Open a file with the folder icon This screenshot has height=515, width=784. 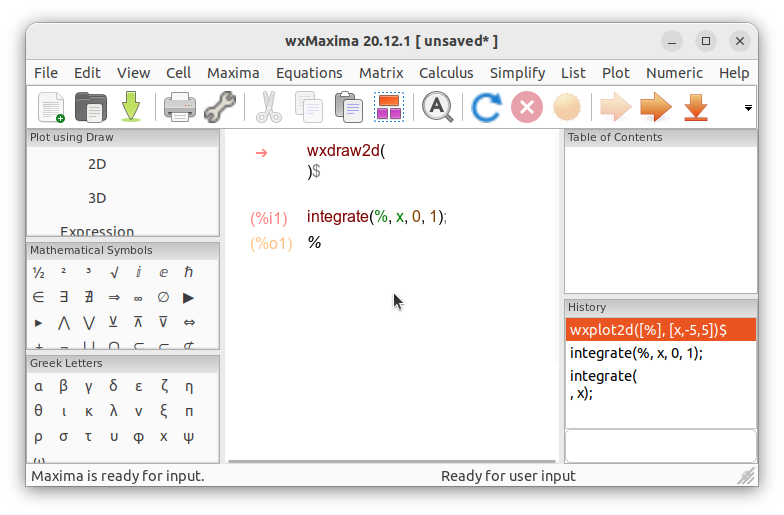(x=90, y=107)
